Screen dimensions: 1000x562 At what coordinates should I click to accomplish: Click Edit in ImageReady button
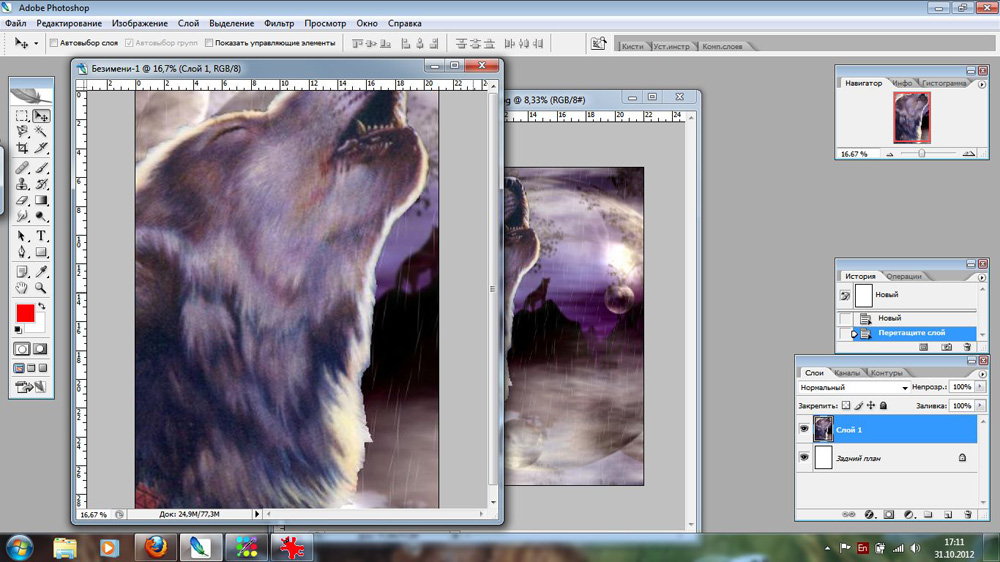coord(31,387)
